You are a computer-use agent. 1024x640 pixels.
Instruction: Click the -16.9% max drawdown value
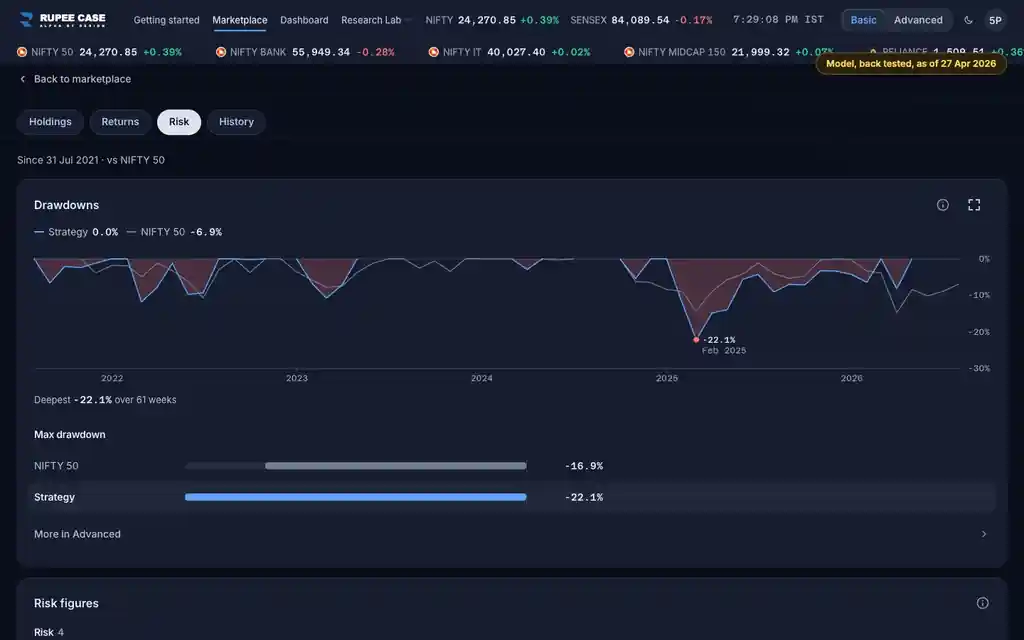584,466
